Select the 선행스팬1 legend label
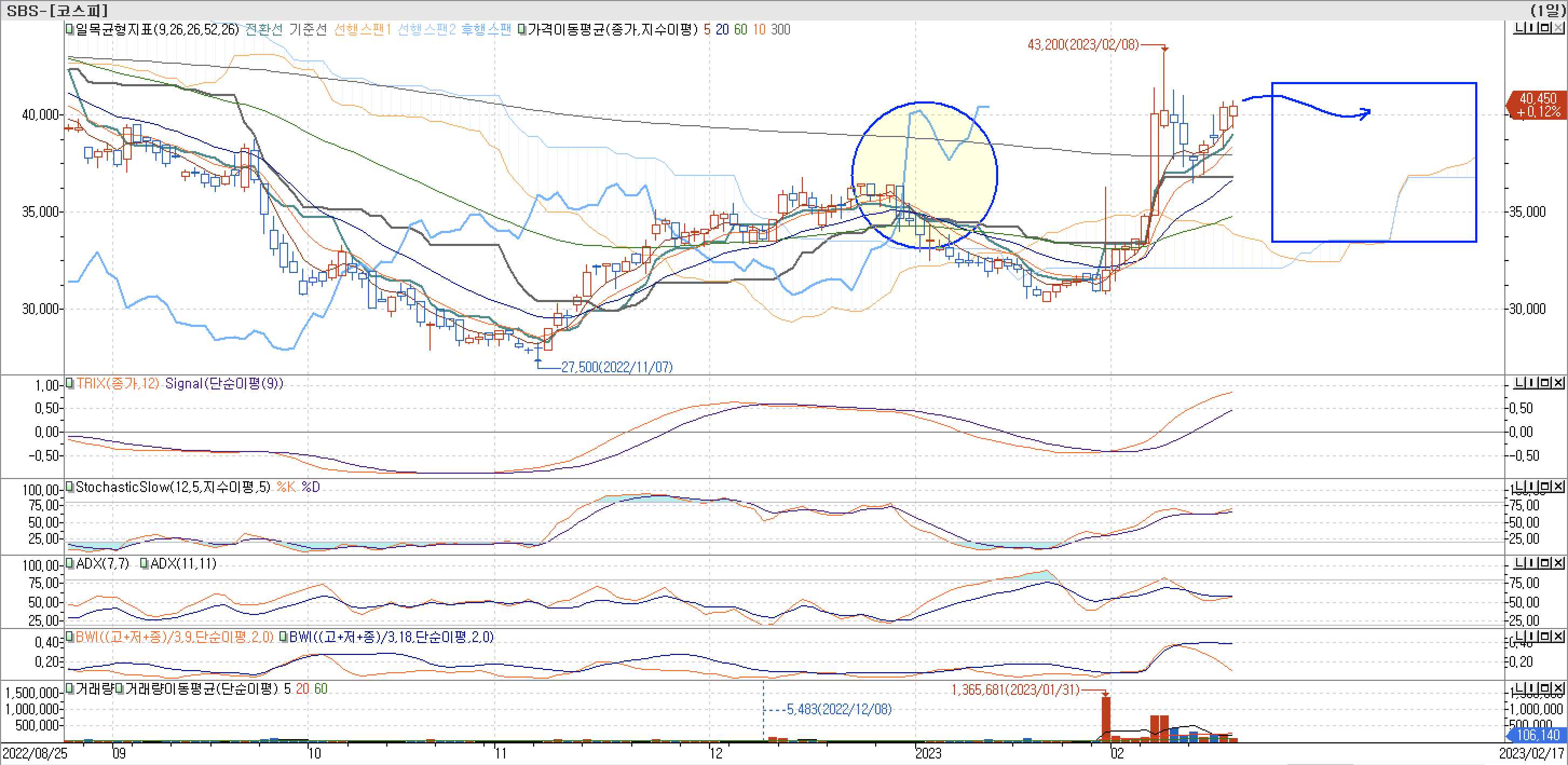The height and width of the screenshot is (765, 1568). click(362, 29)
